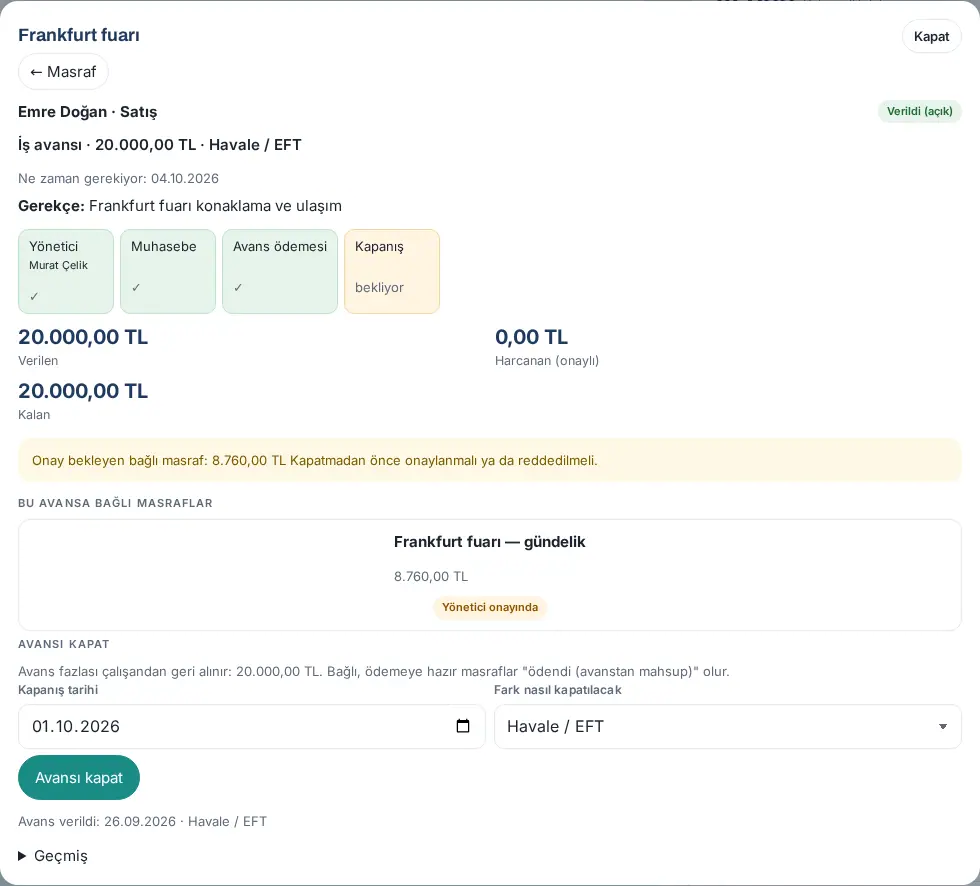Click the Avansı kapat button
This screenshot has height=886, width=980.
coord(79,777)
